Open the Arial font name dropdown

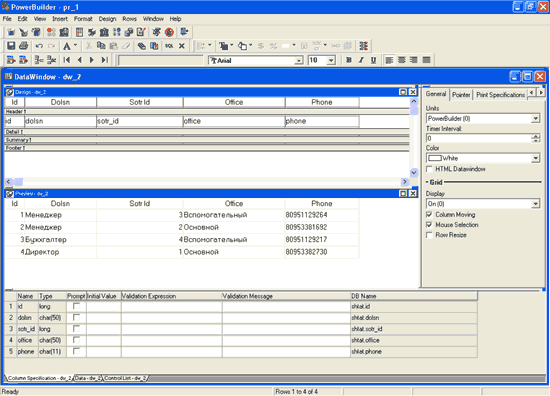coord(299,60)
